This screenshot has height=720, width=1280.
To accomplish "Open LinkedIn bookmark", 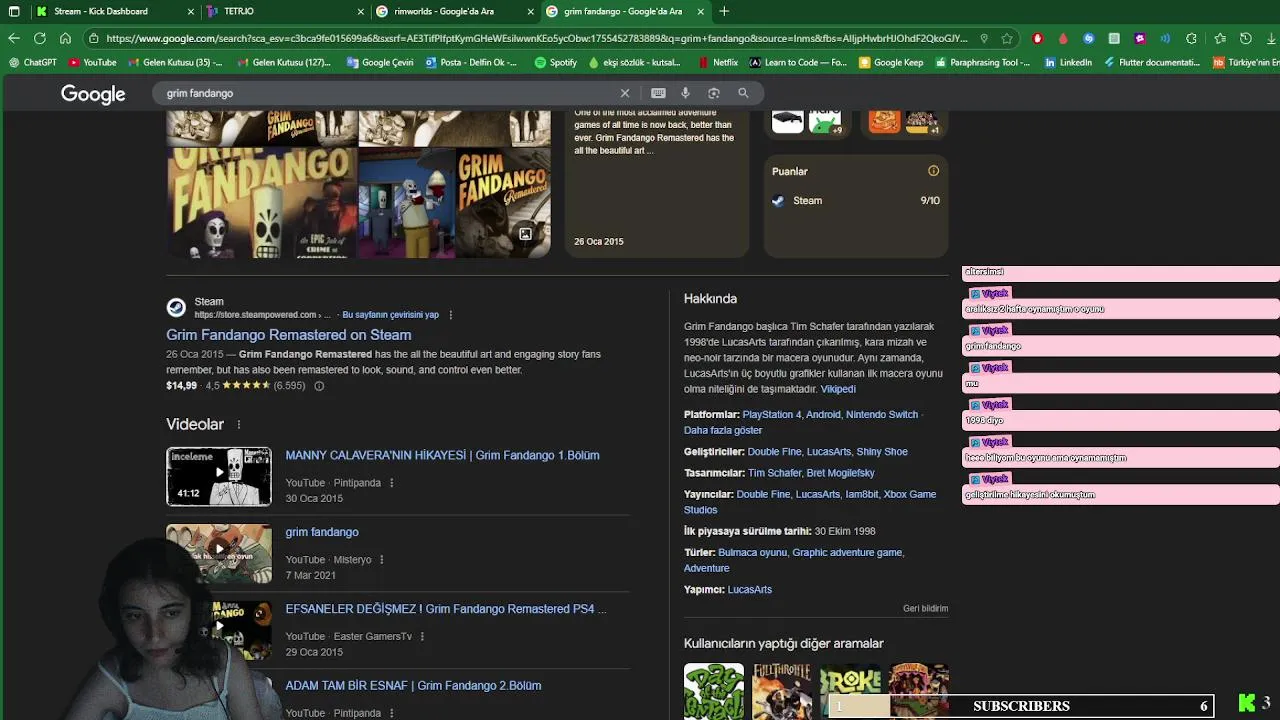I will [1068, 62].
